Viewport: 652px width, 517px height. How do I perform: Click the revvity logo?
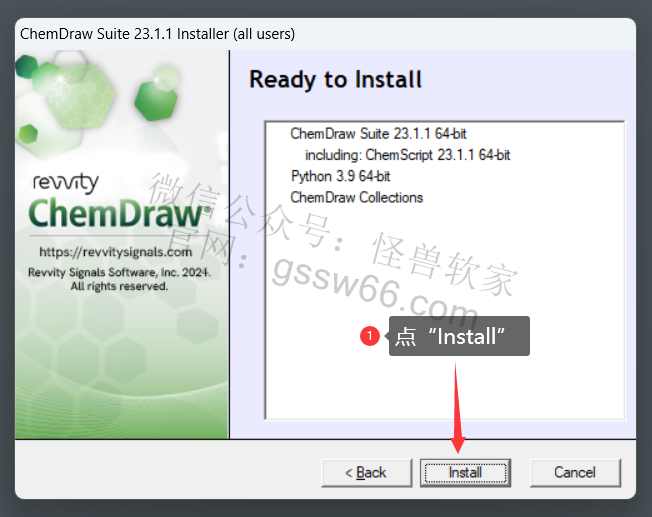point(66,183)
